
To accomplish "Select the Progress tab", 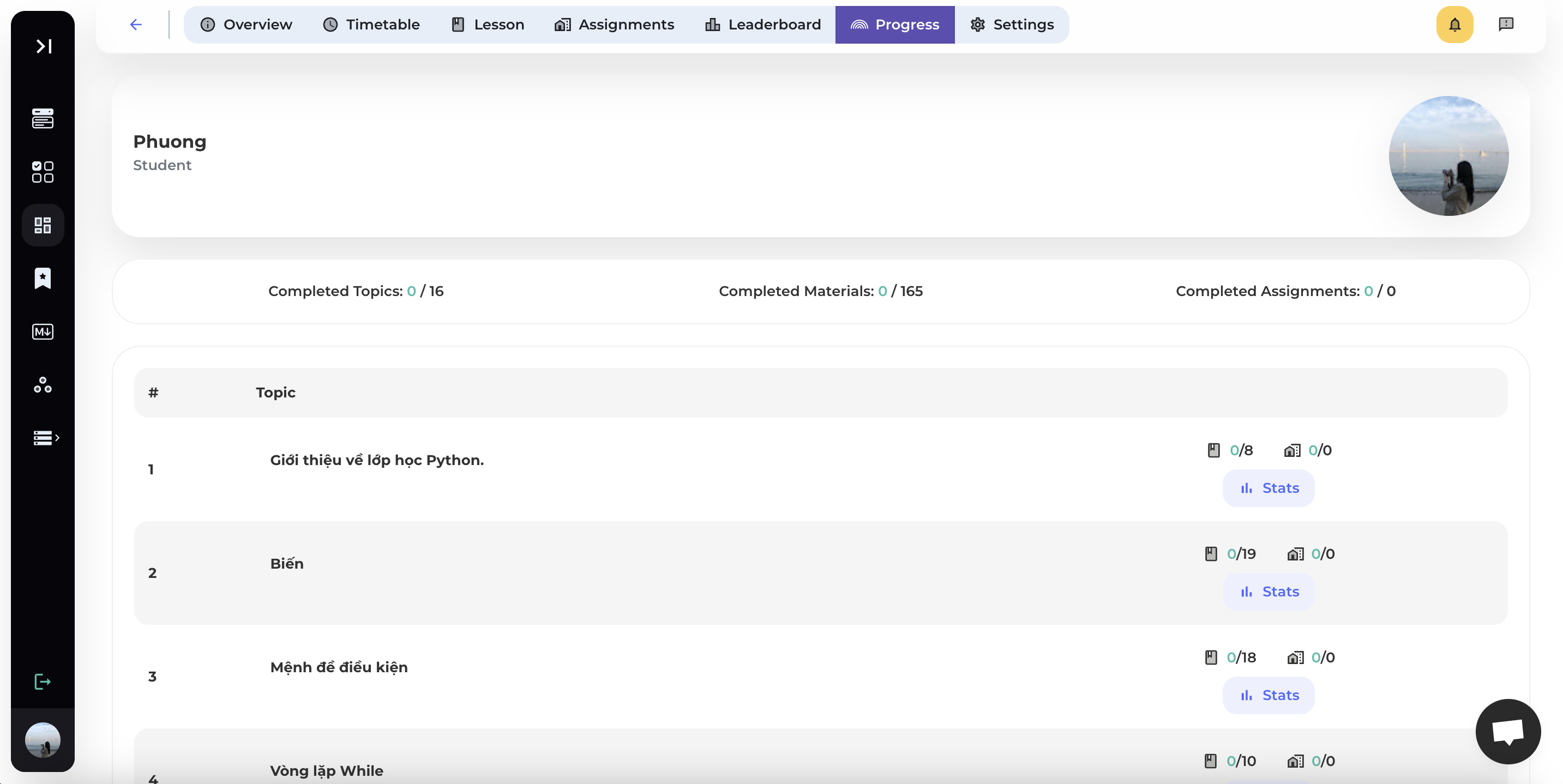I will pyautogui.click(x=895, y=25).
